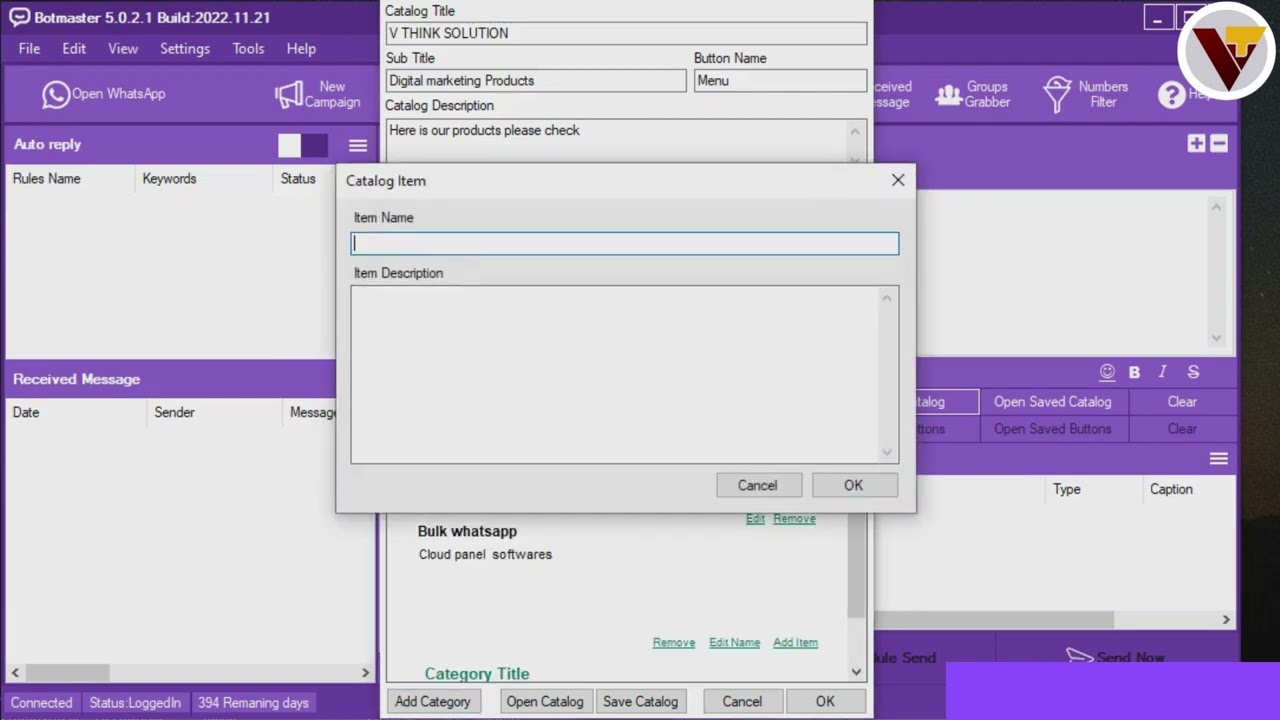Click the left panel horizontal scrollbar thumb
Screen dimensions: 1280x720
[x=68, y=673]
